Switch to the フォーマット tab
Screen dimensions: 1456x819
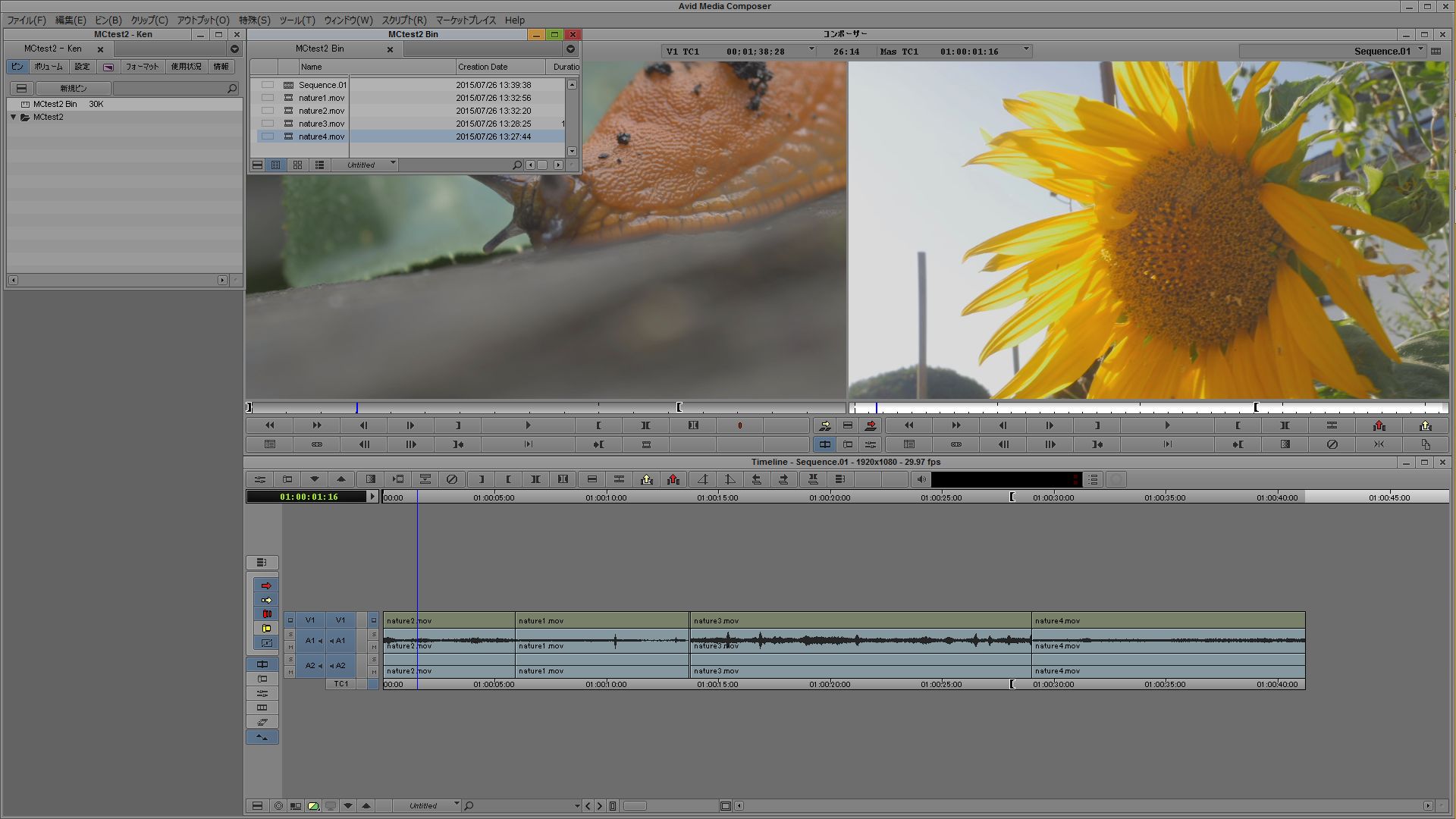point(142,67)
